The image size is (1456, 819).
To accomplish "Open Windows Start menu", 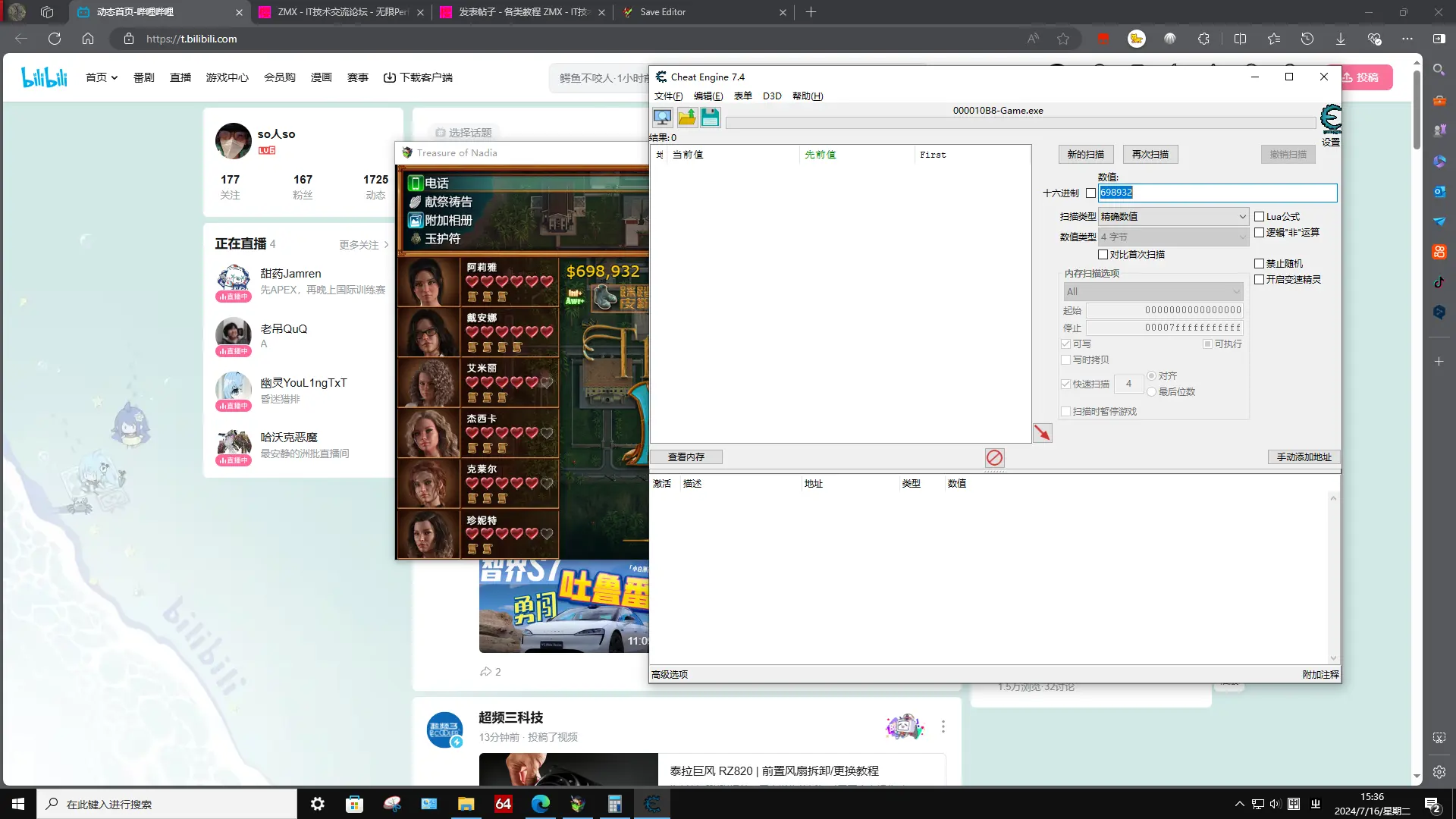I will coord(18,804).
